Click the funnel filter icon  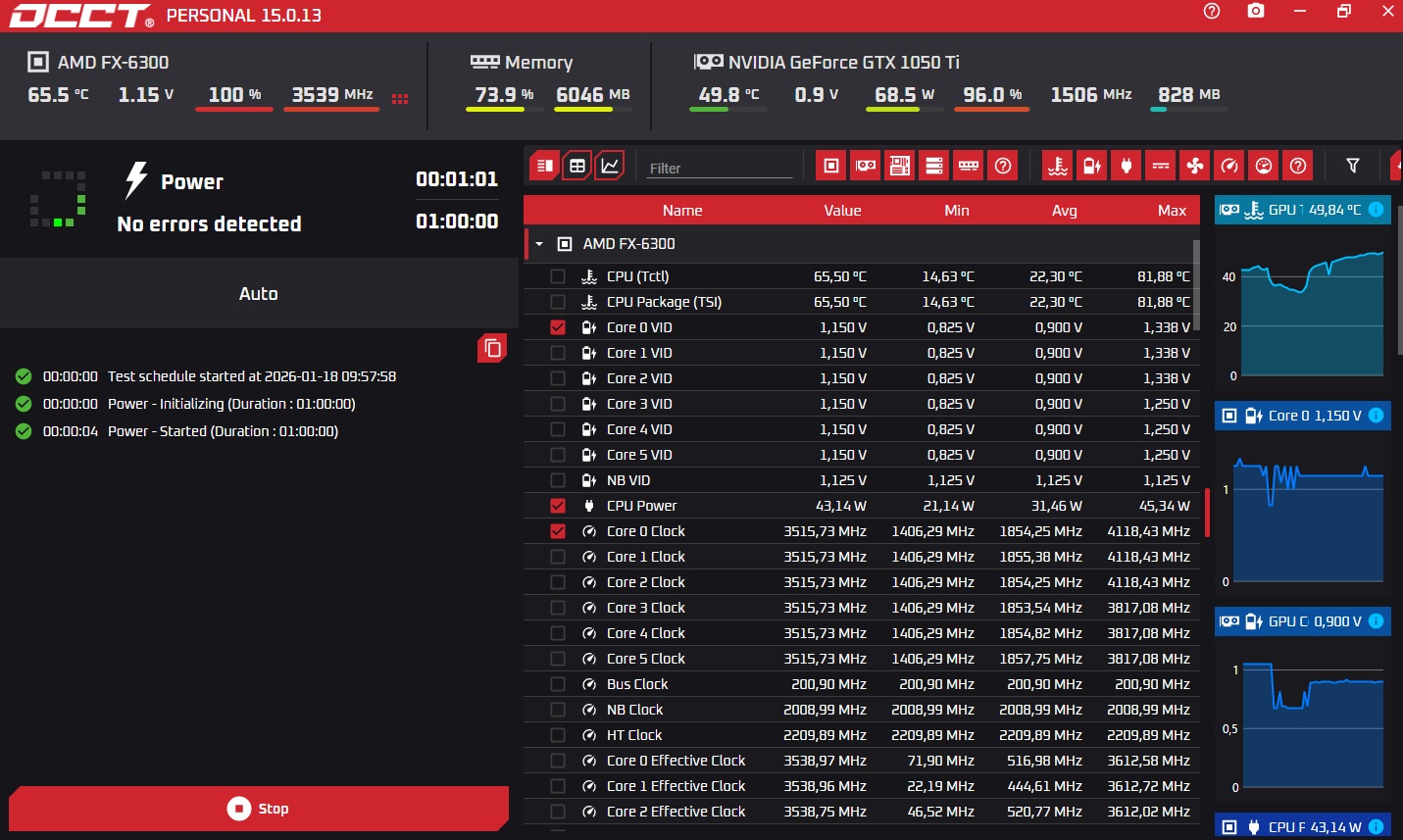pyautogui.click(x=1353, y=166)
